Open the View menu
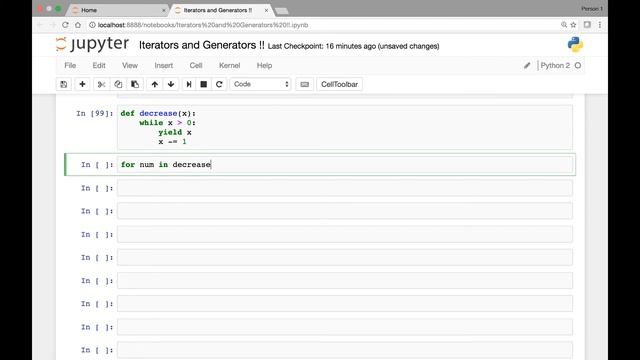This screenshot has height=360, width=640. (130, 65)
